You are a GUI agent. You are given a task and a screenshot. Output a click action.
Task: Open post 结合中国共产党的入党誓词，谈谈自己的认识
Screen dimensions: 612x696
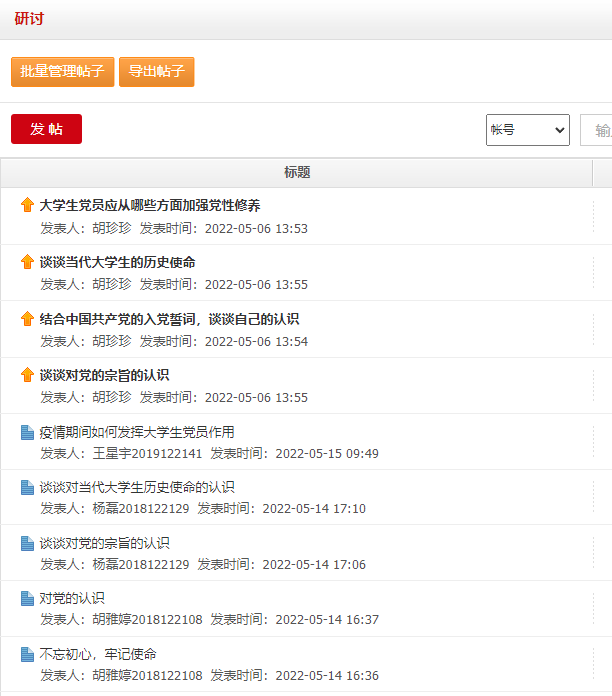click(x=169, y=319)
